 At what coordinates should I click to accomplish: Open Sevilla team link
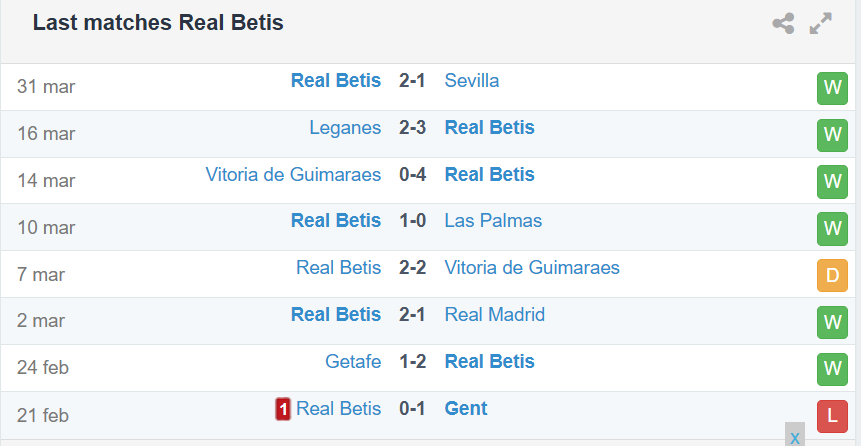(472, 81)
